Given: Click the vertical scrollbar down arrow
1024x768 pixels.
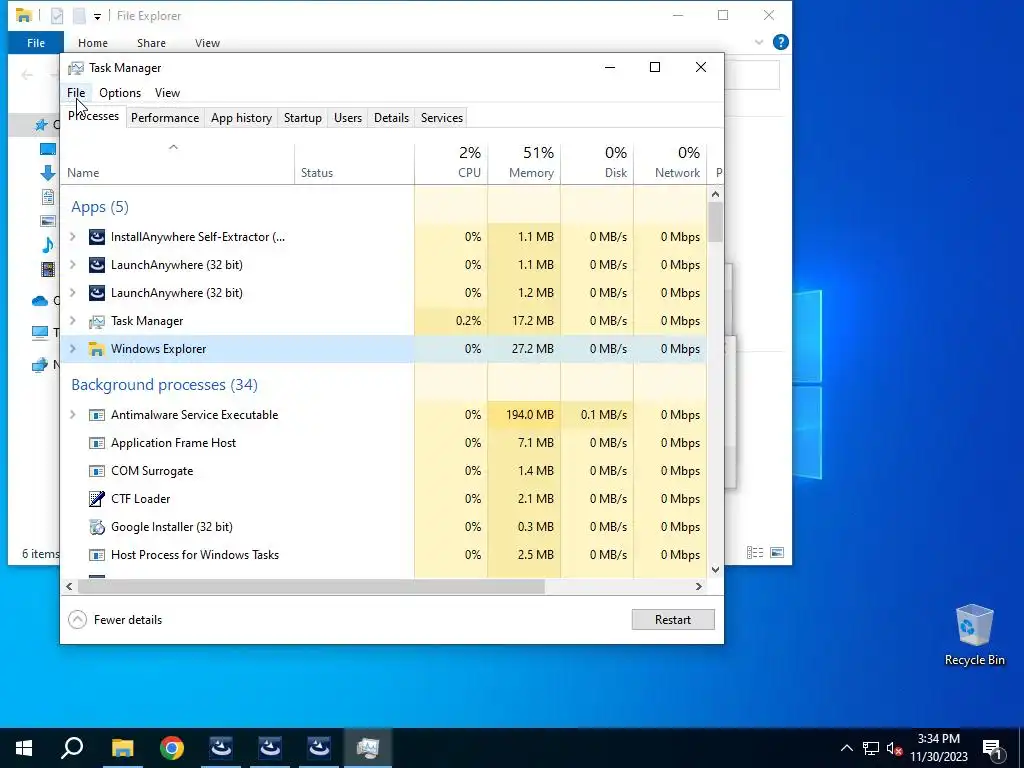Looking at the screenshot, I should tap(715, 569).
